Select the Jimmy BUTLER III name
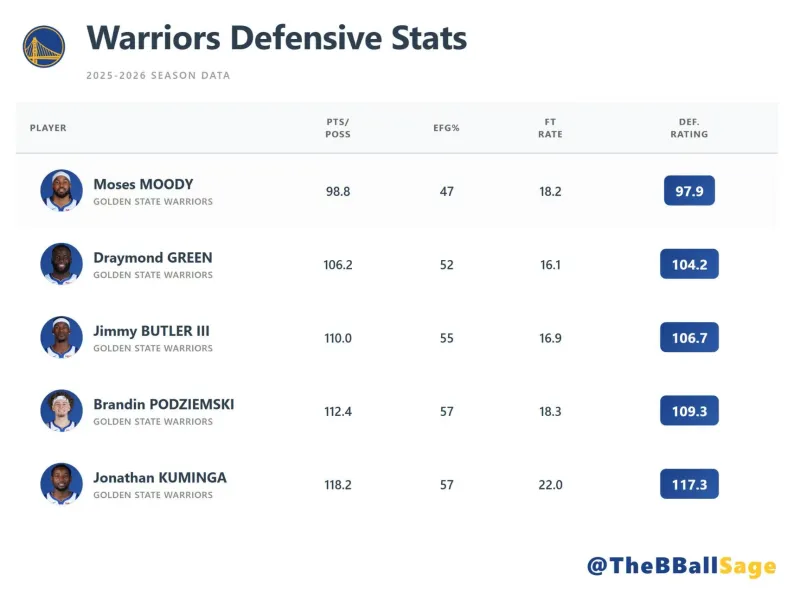 point(151,331)
